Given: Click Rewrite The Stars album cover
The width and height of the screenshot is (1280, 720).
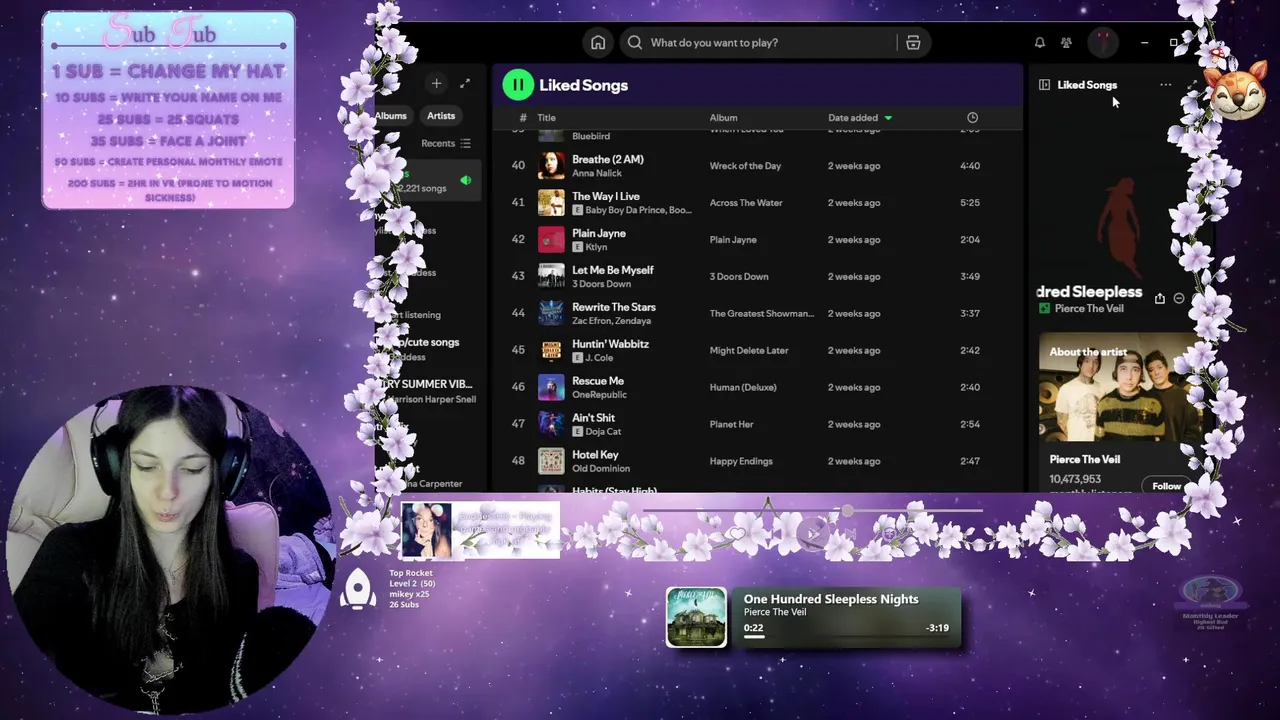Looking at the screenshot, I should point(551,314).
